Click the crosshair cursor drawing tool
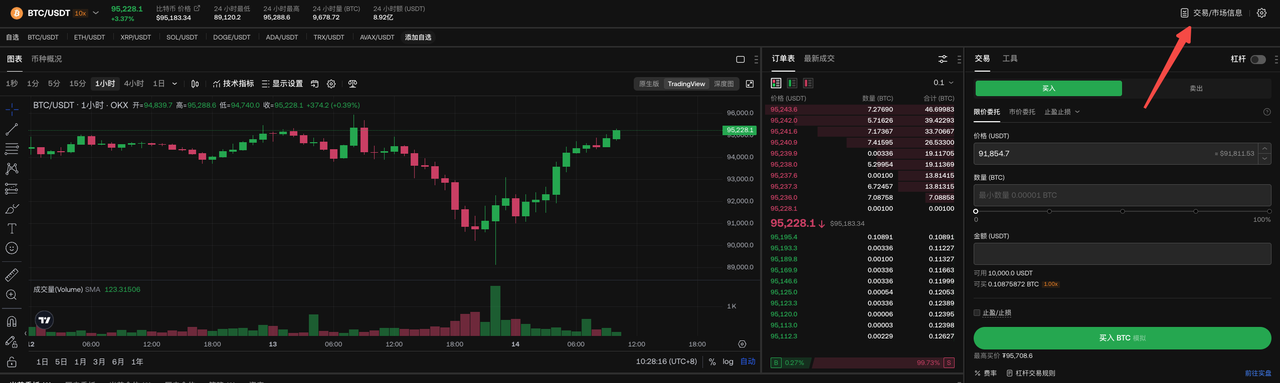 (12, 108)
